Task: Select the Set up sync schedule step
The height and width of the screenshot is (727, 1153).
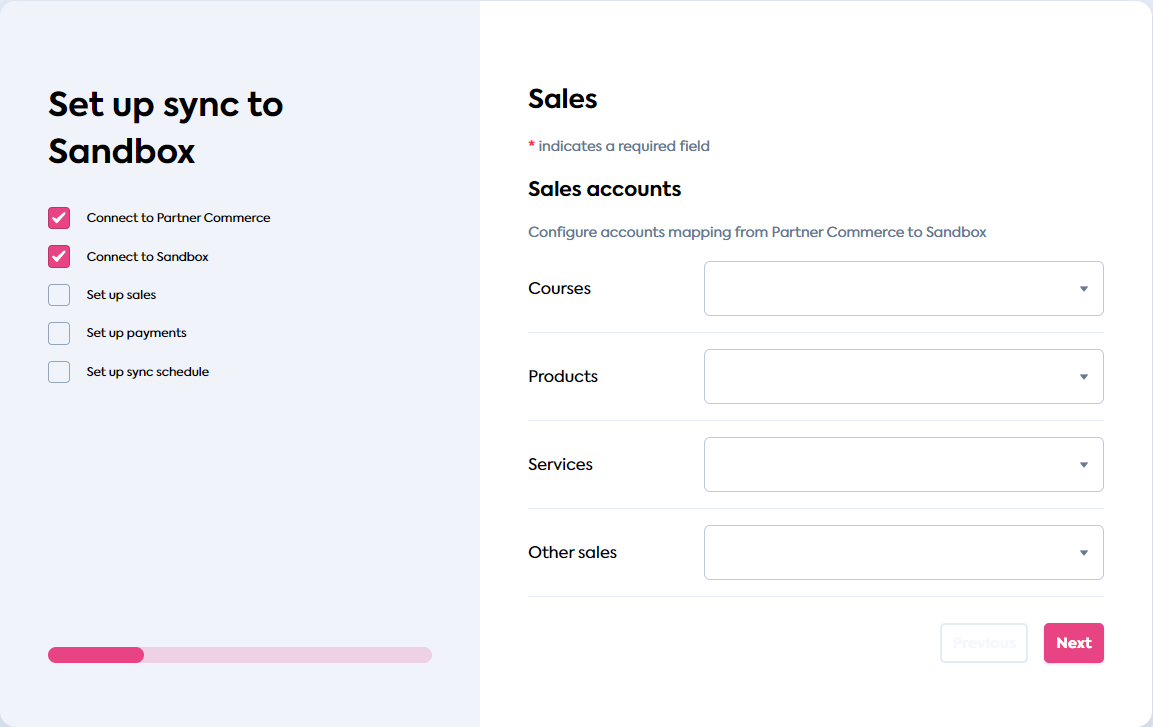Action: tap(148, 371)
